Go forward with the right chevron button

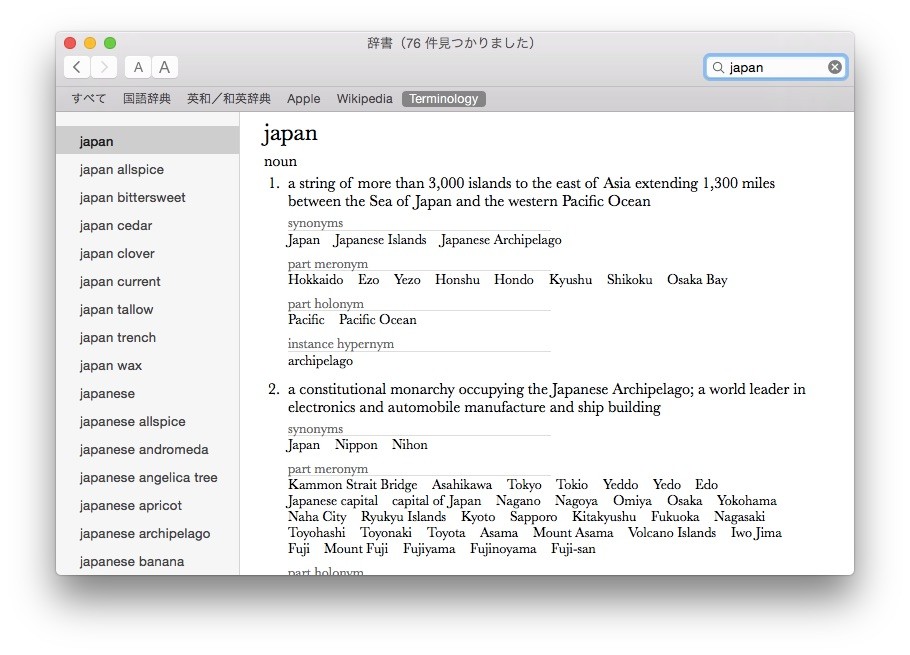[104, 67]
